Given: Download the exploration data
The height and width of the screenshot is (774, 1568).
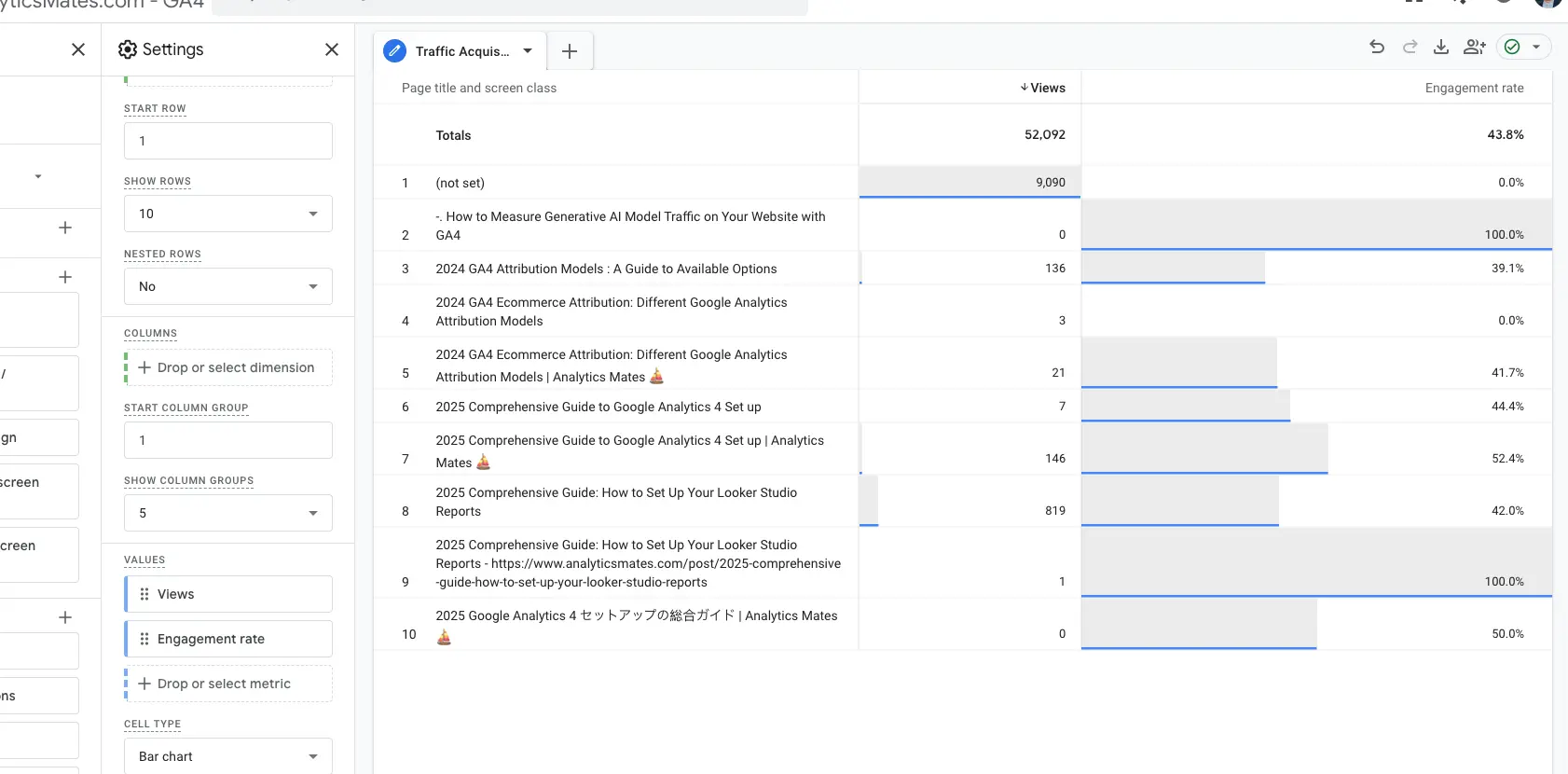Looking at the screenshot, I should [x=1441, y=47].
